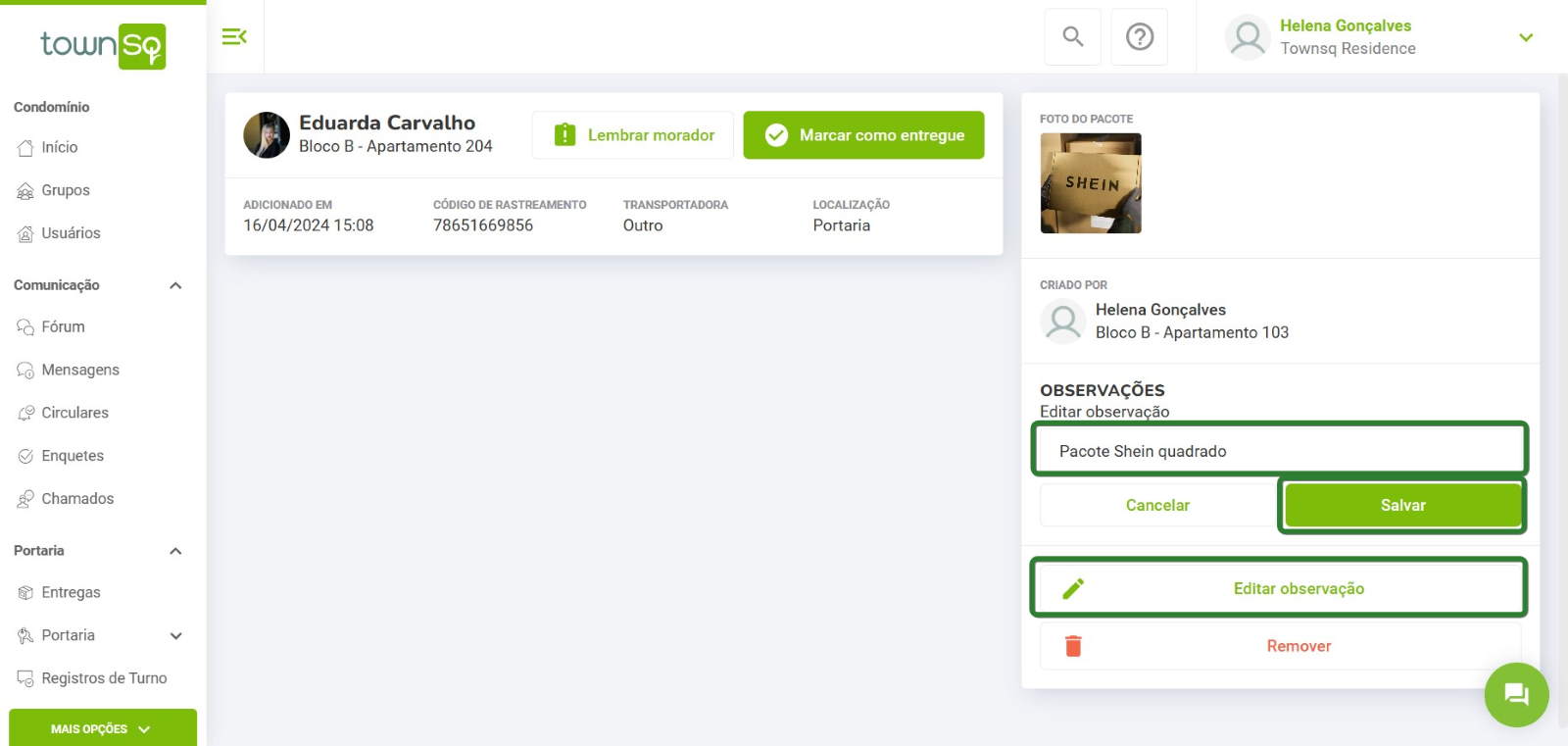Click the Marcar como entregue button
Viewport: 1568px width, 746px height.
pos(863,135)
